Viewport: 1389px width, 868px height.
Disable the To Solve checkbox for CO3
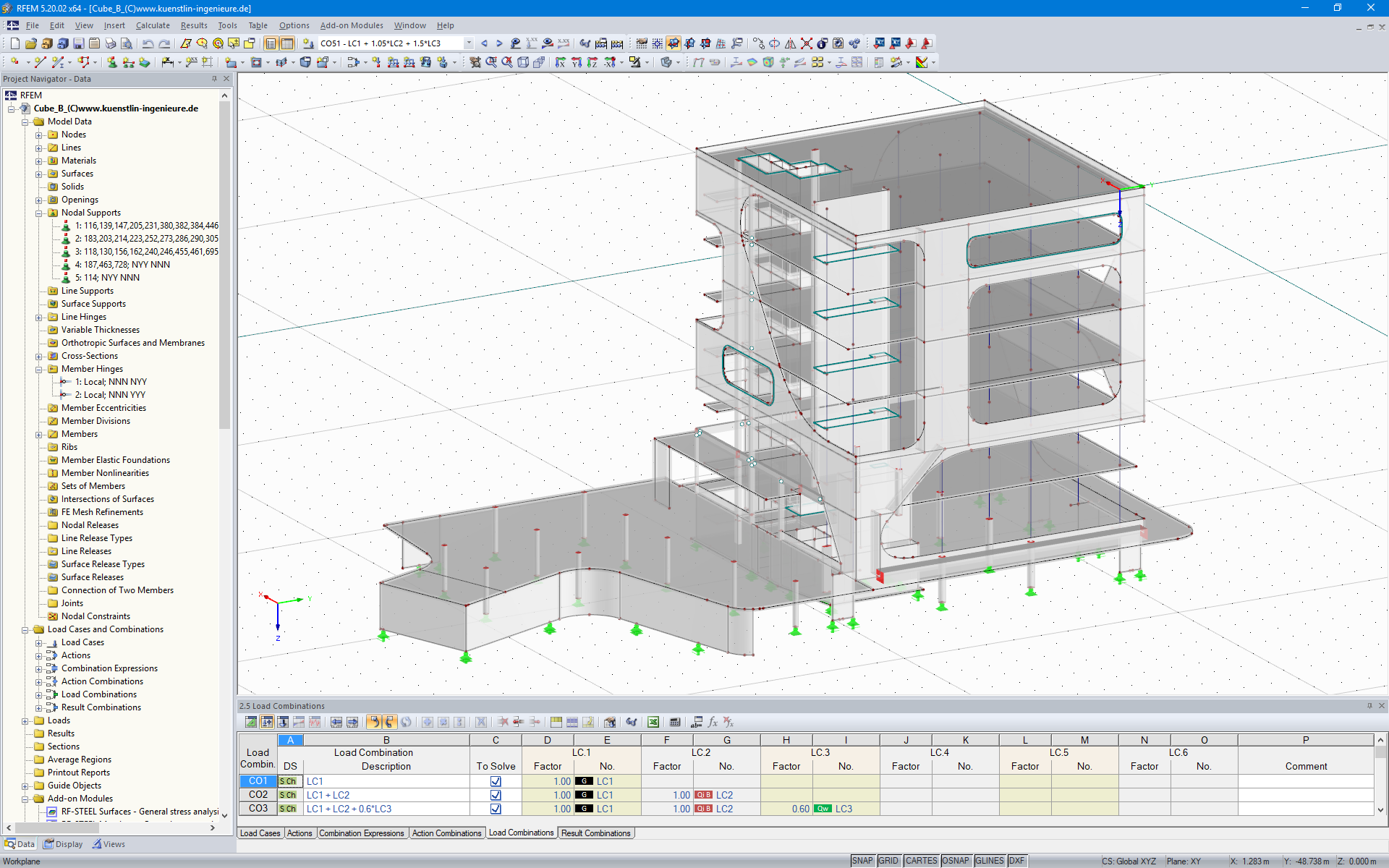click(x=496, y=809)
